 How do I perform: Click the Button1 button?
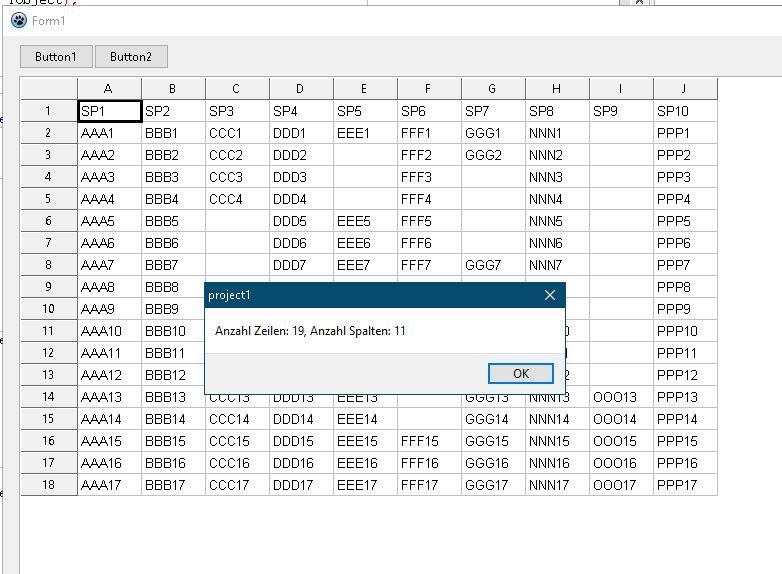click(x=55, y=57)
